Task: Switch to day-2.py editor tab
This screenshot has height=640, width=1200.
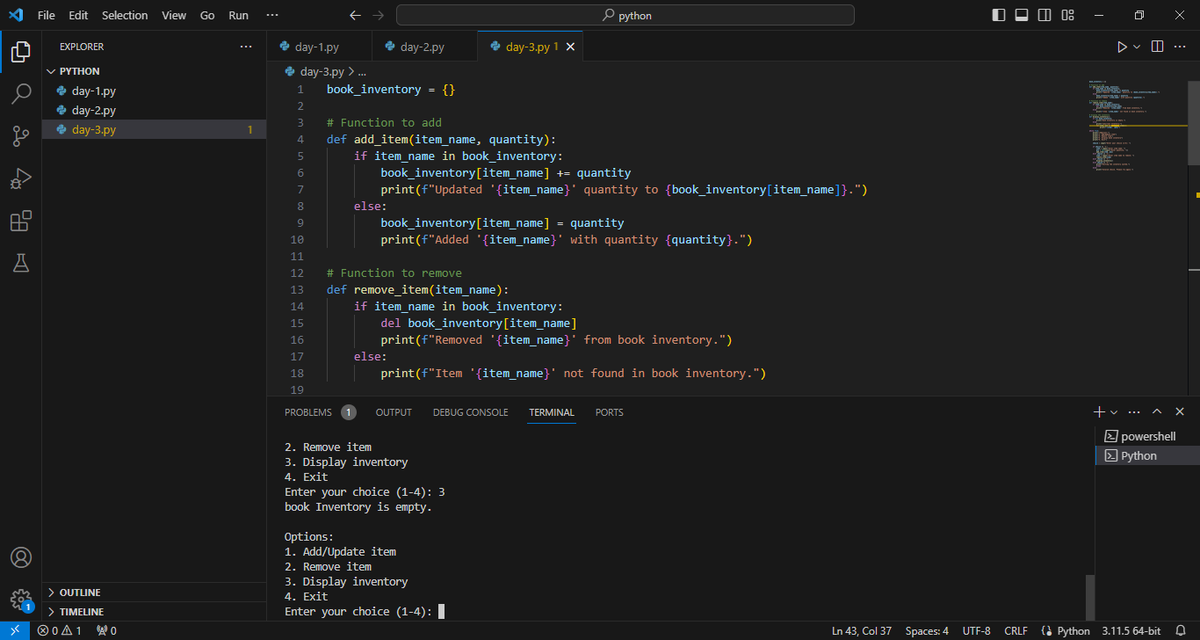Action: point(424,47)
